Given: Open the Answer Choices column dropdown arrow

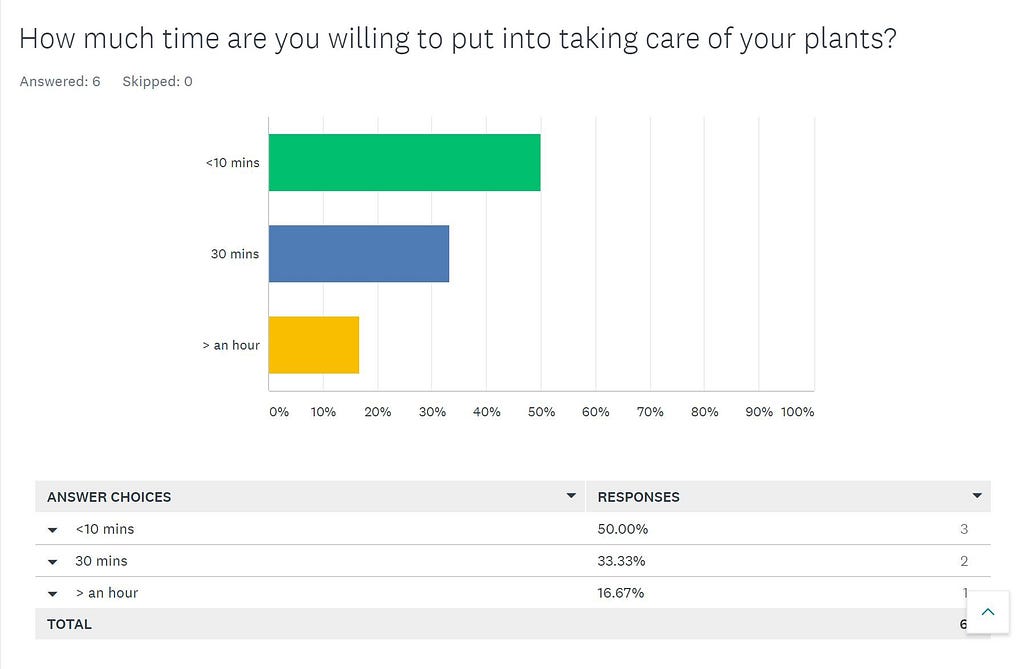Looking at the screenshot, I should [x=571, y=496].
